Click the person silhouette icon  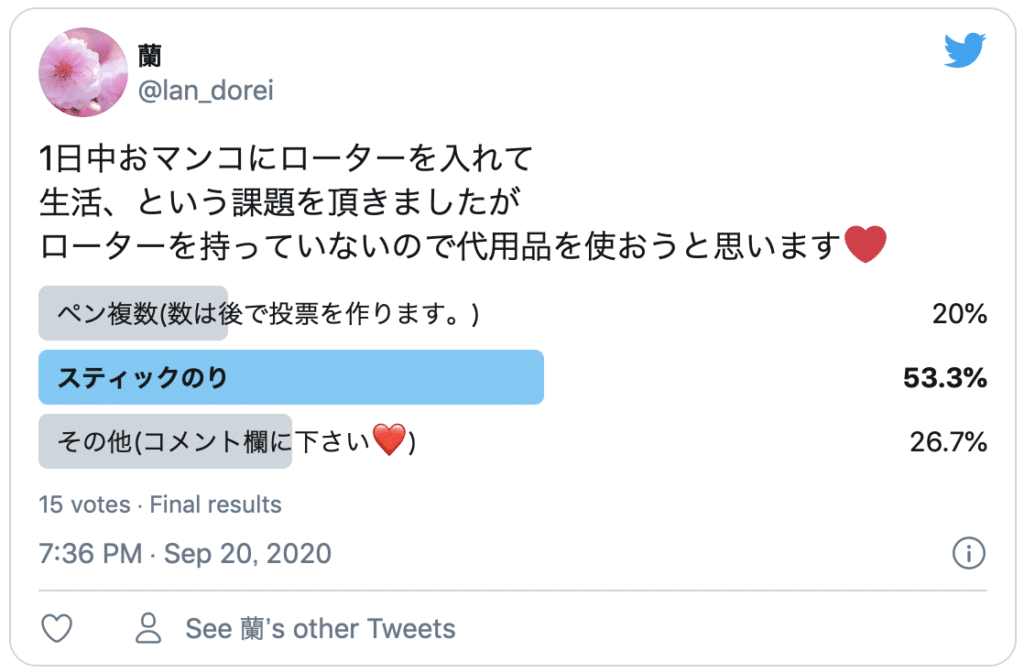coord(149,628)
